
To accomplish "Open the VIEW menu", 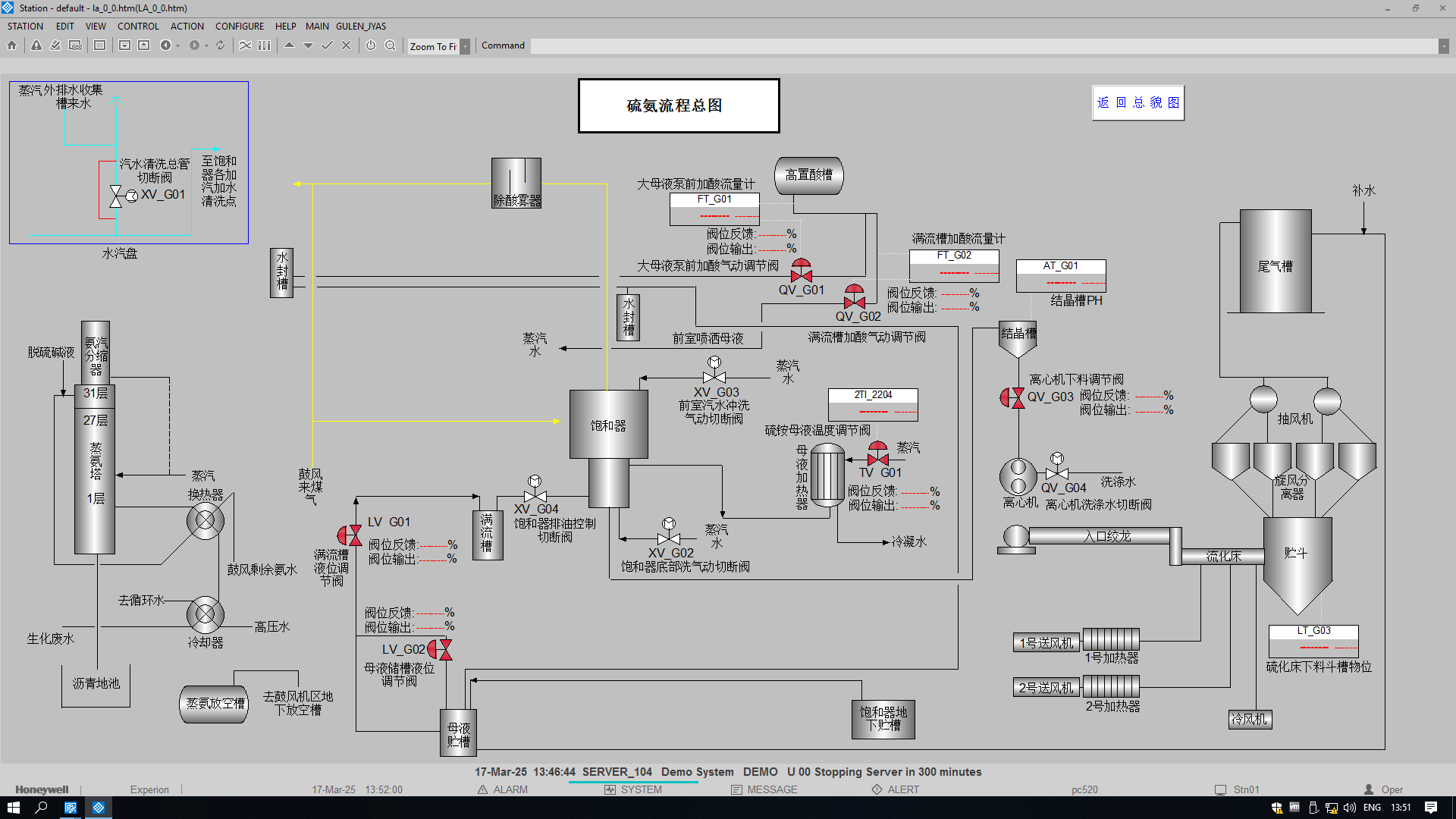I will 96,26.
